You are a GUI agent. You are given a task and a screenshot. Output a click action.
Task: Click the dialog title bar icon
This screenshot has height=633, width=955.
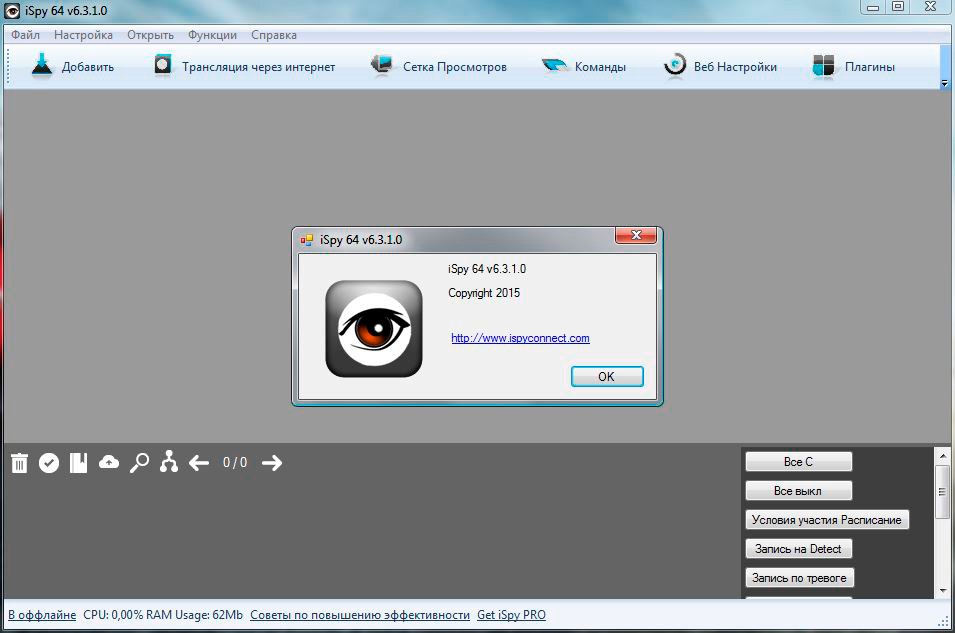(x=306, y=240)
